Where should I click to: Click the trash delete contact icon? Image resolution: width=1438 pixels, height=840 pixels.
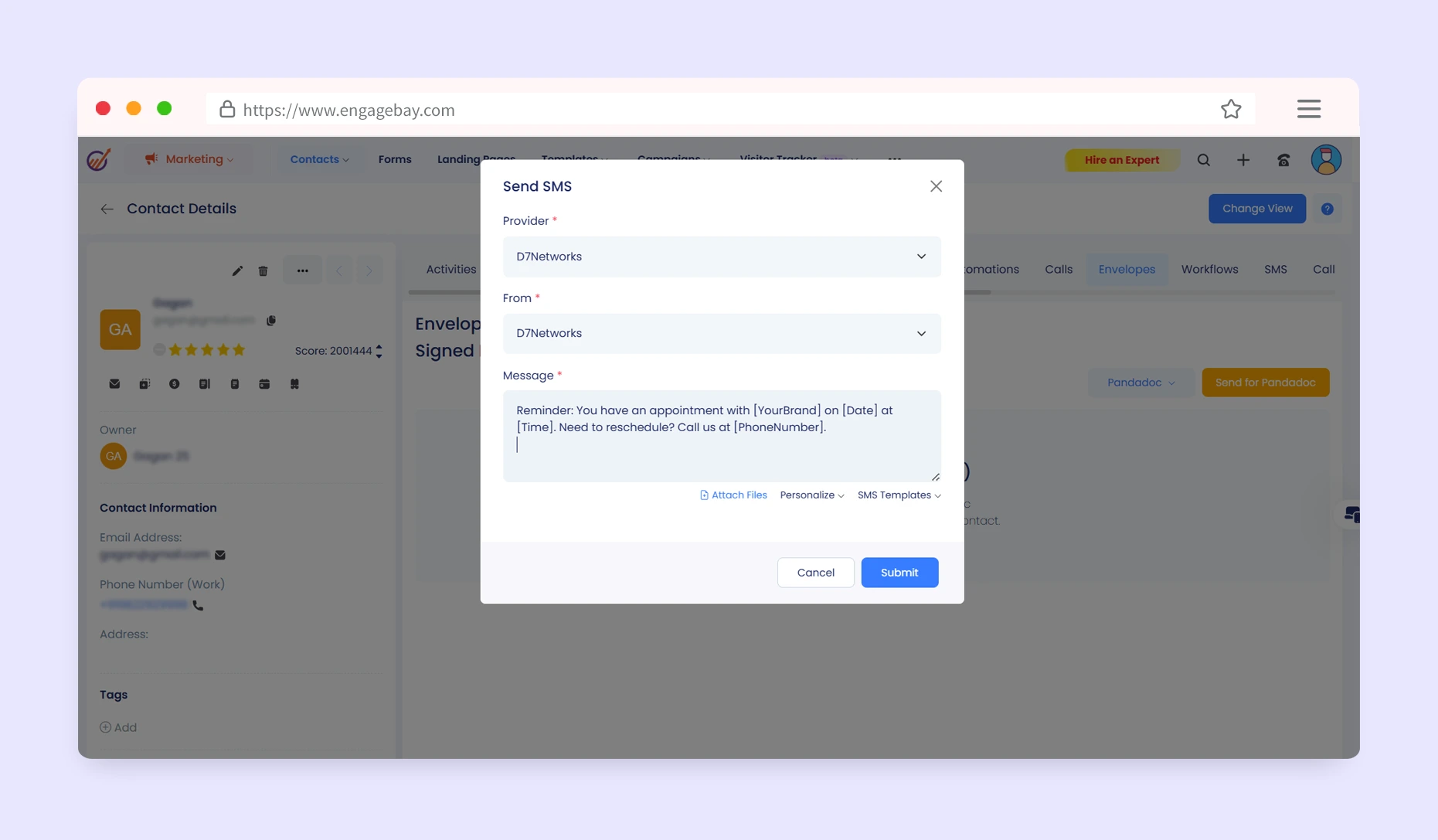click(x=263, y=271)
